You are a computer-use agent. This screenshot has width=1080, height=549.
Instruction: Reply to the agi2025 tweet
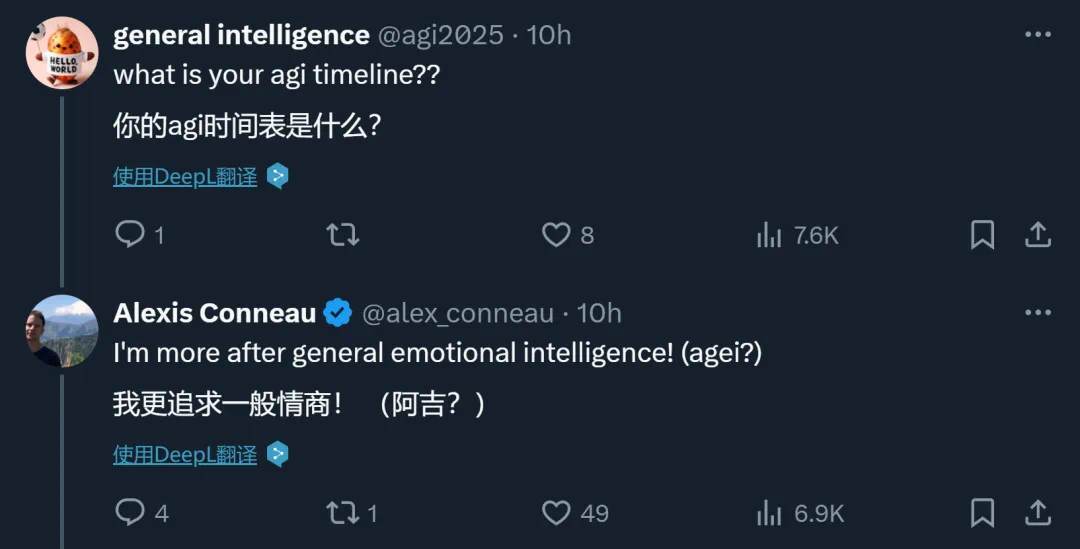tap(131, 235)
